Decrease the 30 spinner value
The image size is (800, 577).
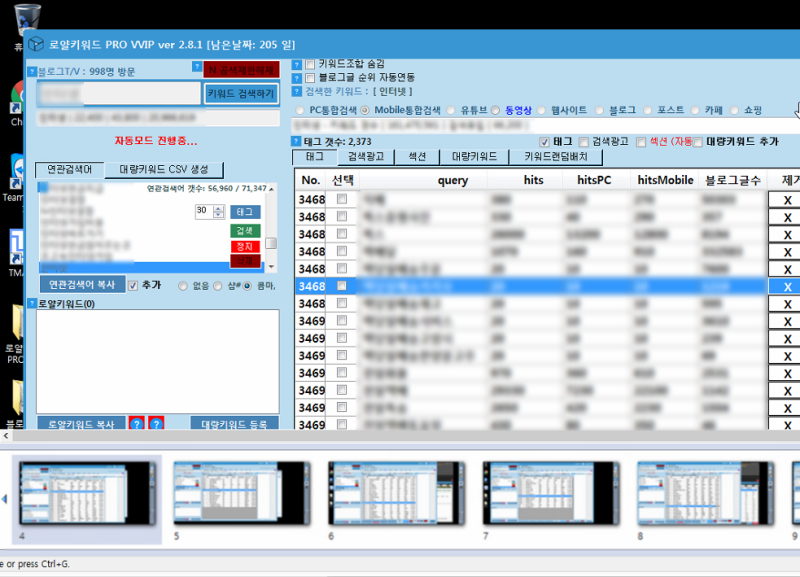[x=218, y=215]
